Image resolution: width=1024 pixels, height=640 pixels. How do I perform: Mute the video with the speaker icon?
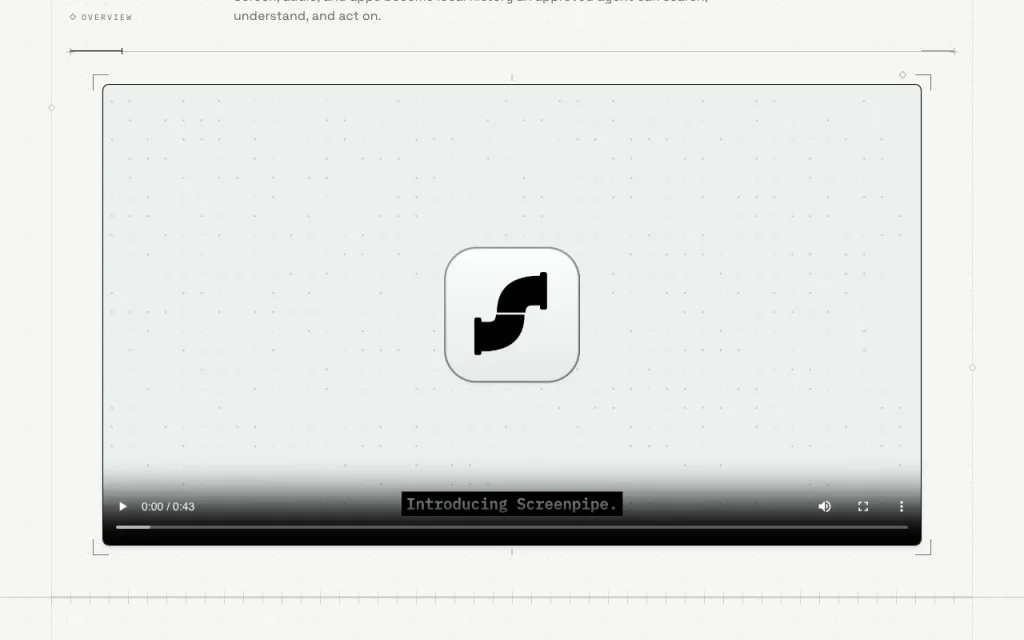click(825, 506)
